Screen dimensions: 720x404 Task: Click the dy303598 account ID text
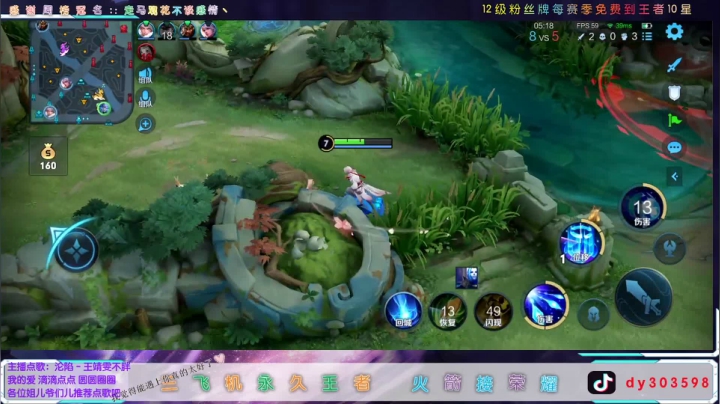(x=667, y=383)
